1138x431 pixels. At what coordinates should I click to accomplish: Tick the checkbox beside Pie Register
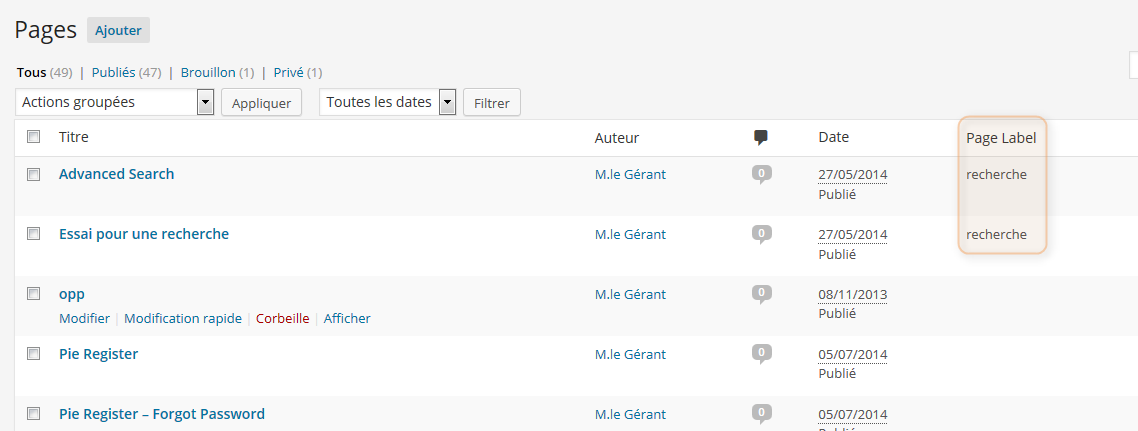33,354
